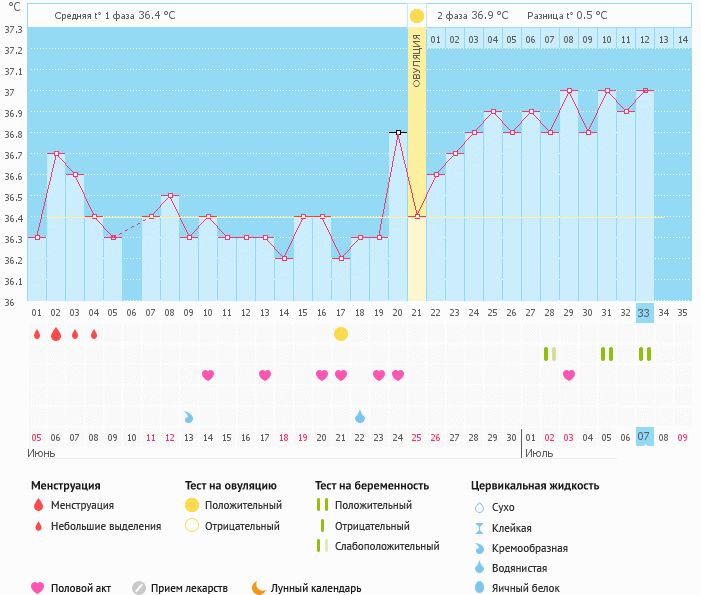
Task: Select the 36.2 temperature point on day 14
Action: tap(284, 258)
